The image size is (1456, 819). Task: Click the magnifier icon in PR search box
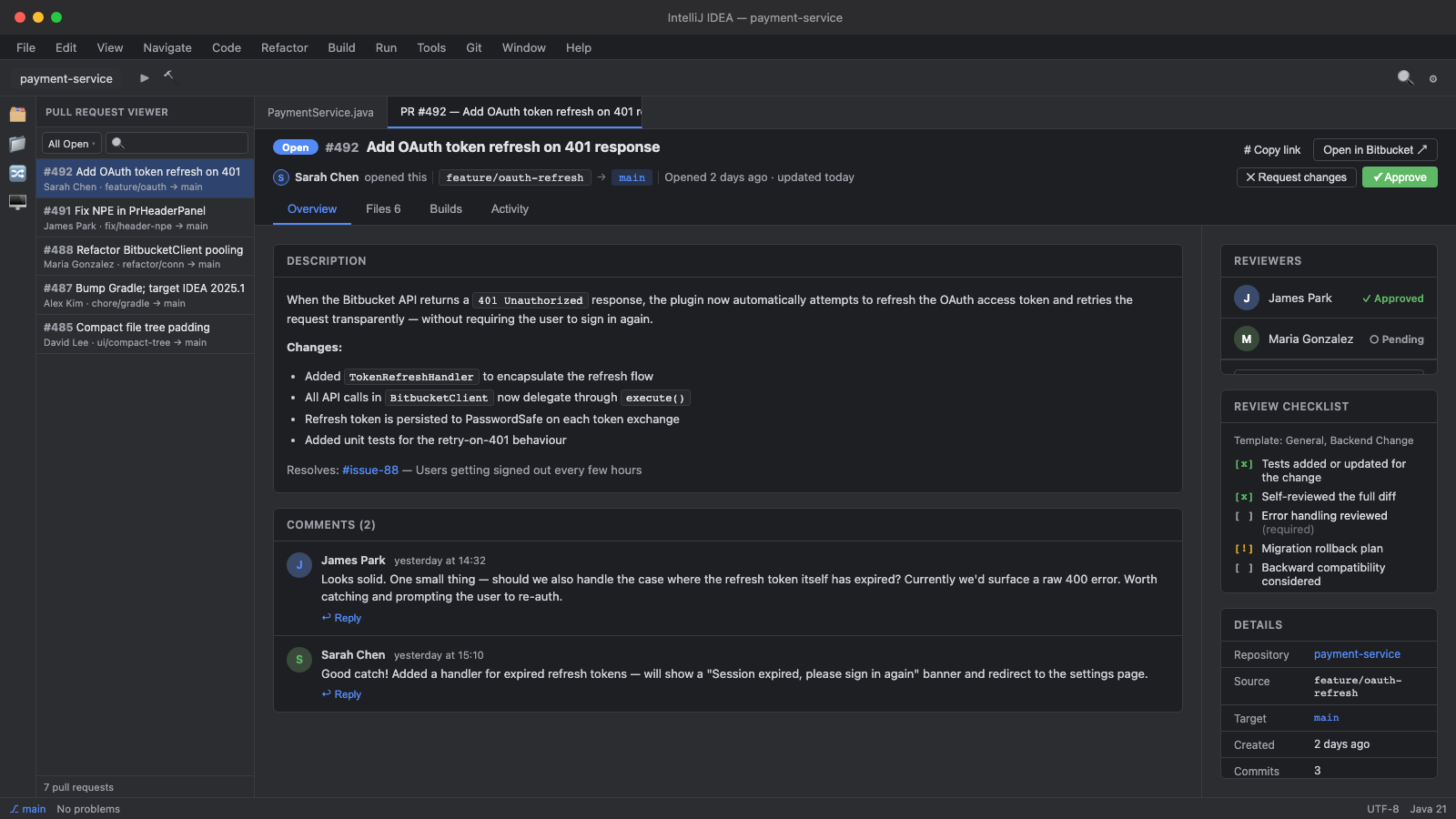tap(117, 144)
